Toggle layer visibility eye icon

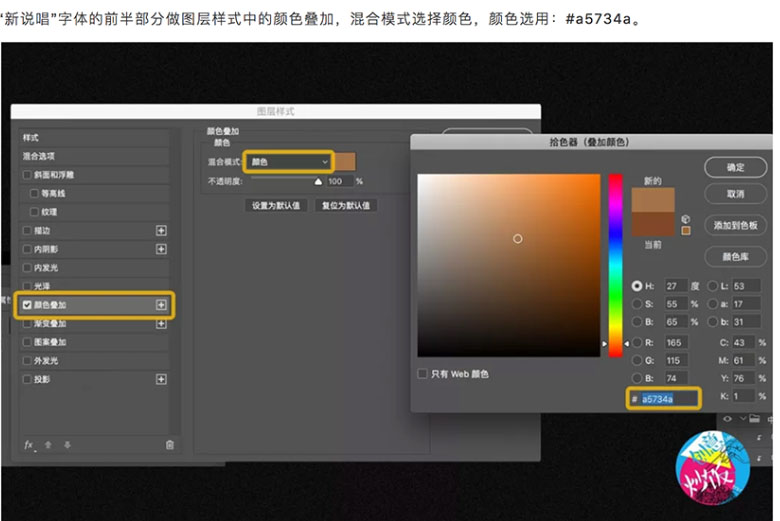[x=727, y=418]
